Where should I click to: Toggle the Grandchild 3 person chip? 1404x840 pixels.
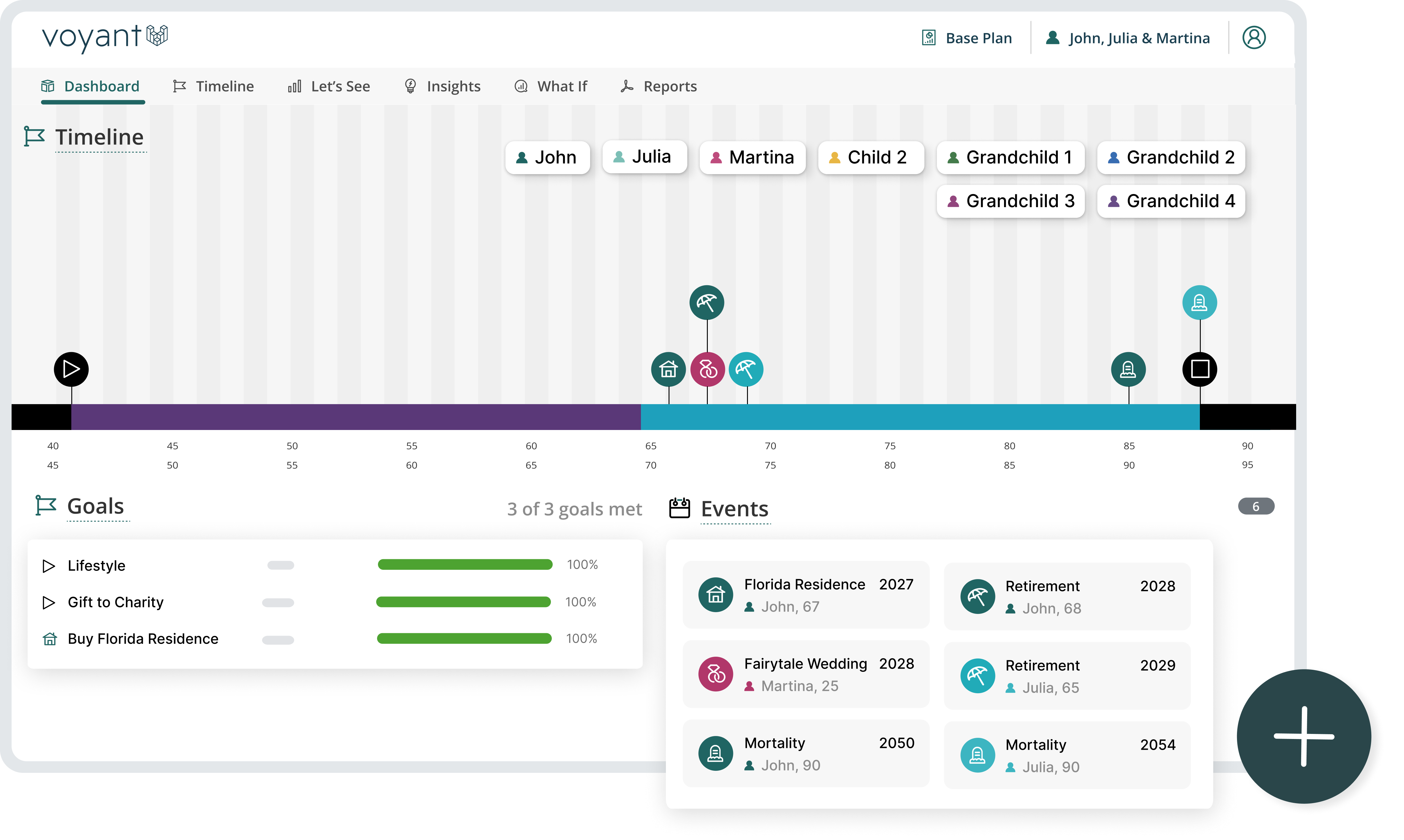pyautogui.click(x=1010, y=201)
